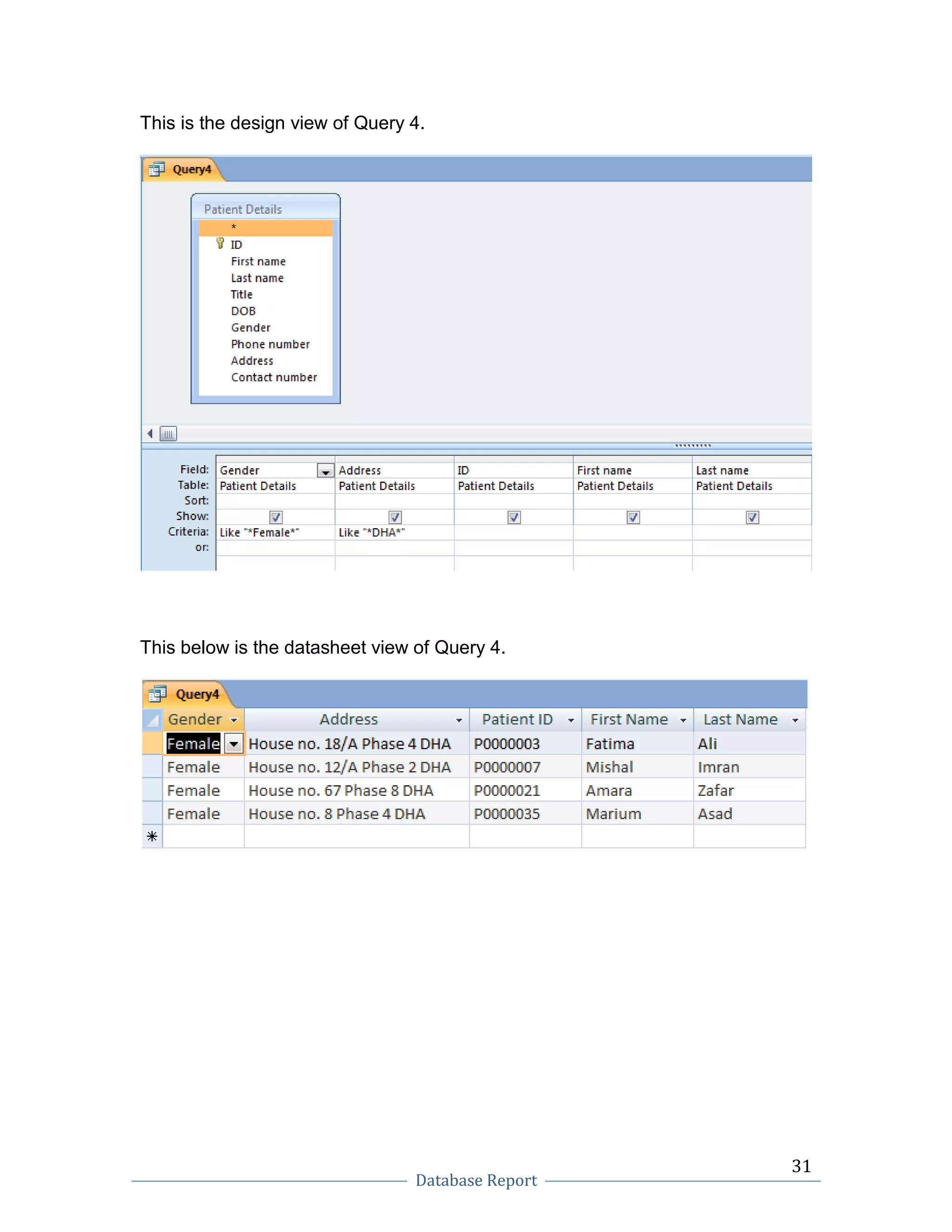Click Patient ID cell P0000007
Screen dimensions: 952x1232
click(x=526, y=767)
